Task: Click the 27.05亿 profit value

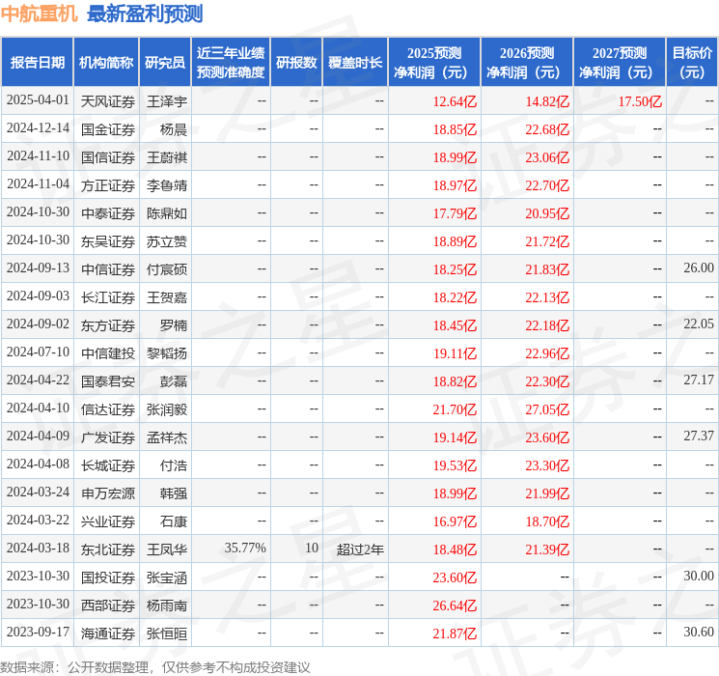Action: tap(548, 409)
